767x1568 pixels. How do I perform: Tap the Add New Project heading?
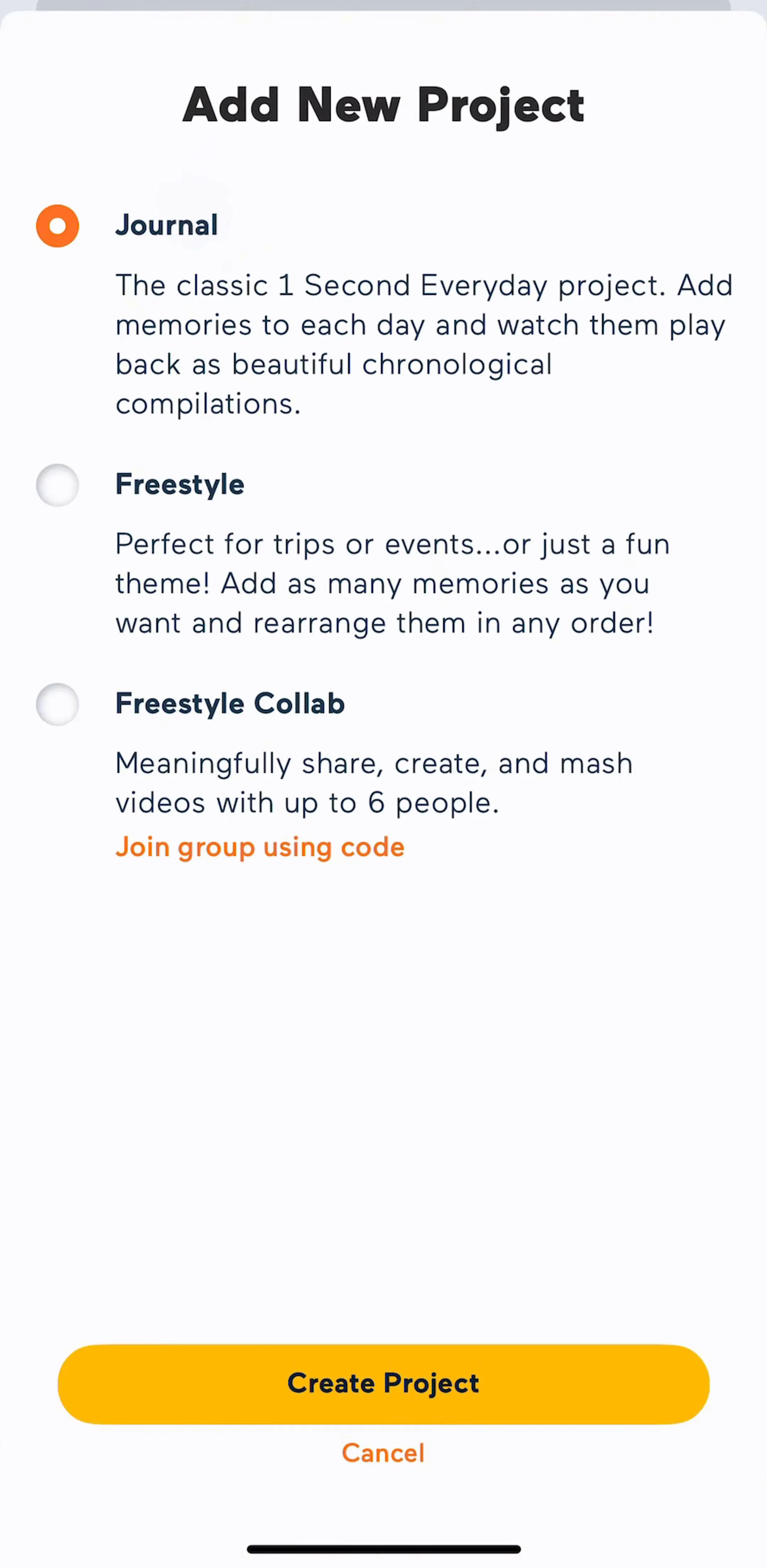pos(383,105)
